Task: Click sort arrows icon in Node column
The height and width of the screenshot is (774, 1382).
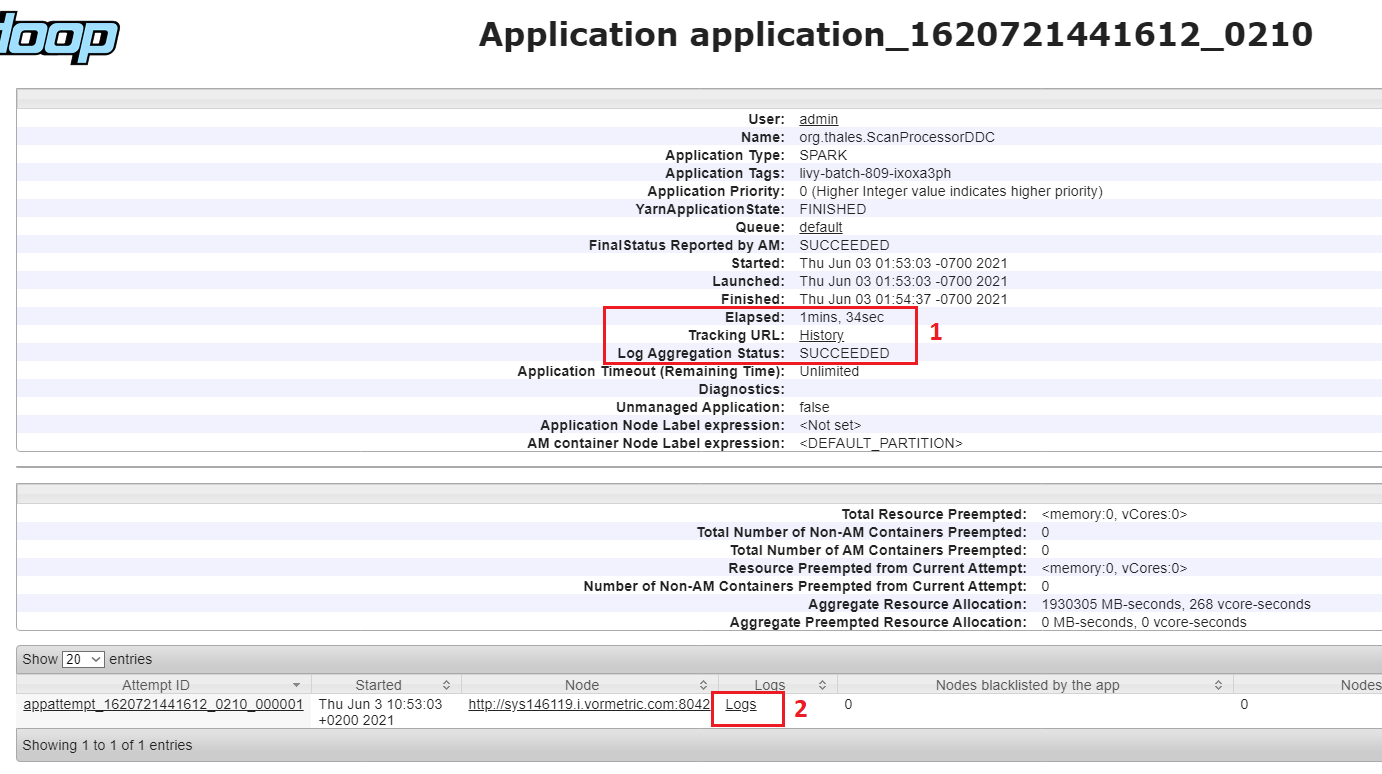Action: [x=703, y=685]
